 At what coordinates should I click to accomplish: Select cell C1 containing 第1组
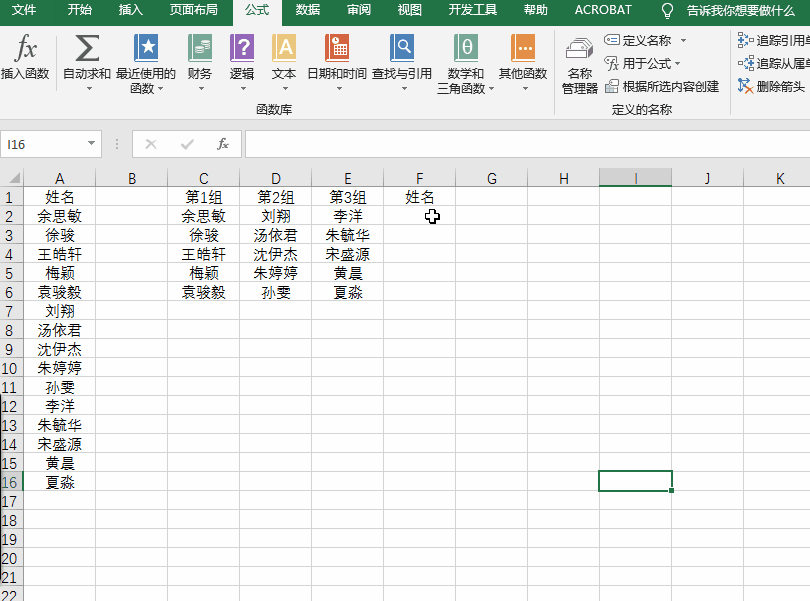point(204,197)
